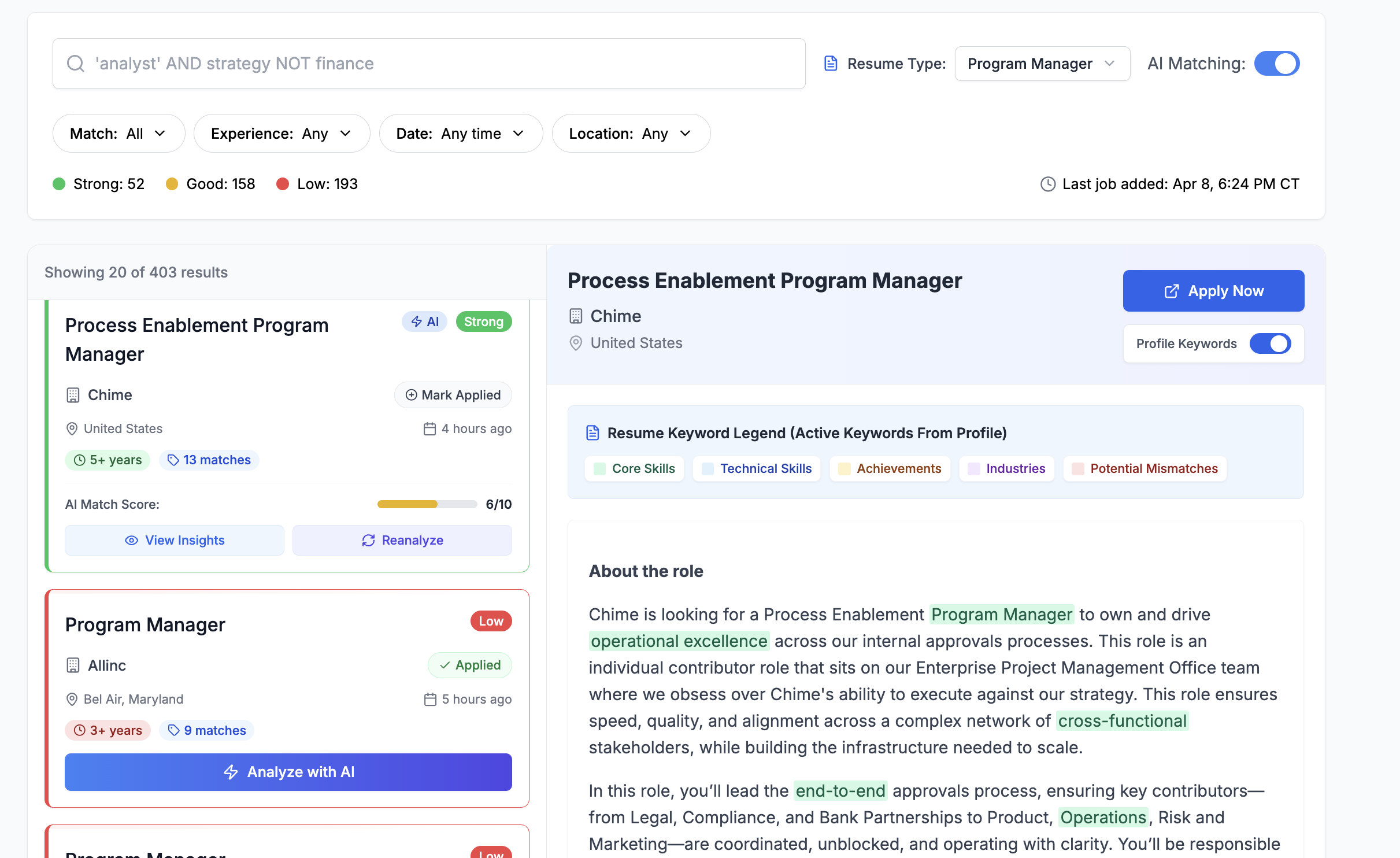
Task: Click the calendar icon by 4 hours ago
Action: click(x=429, y=428)
